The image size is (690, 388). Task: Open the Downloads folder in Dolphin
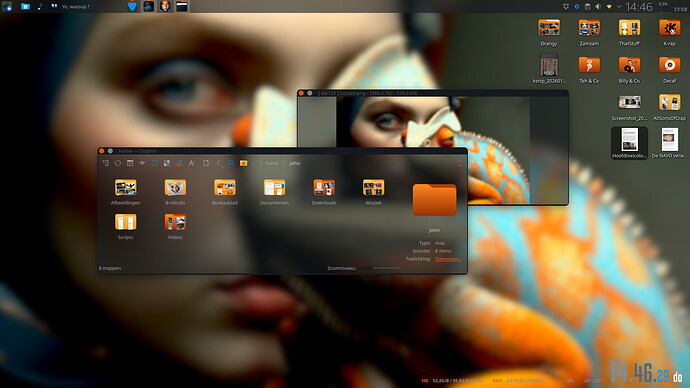tap(324, 192)
